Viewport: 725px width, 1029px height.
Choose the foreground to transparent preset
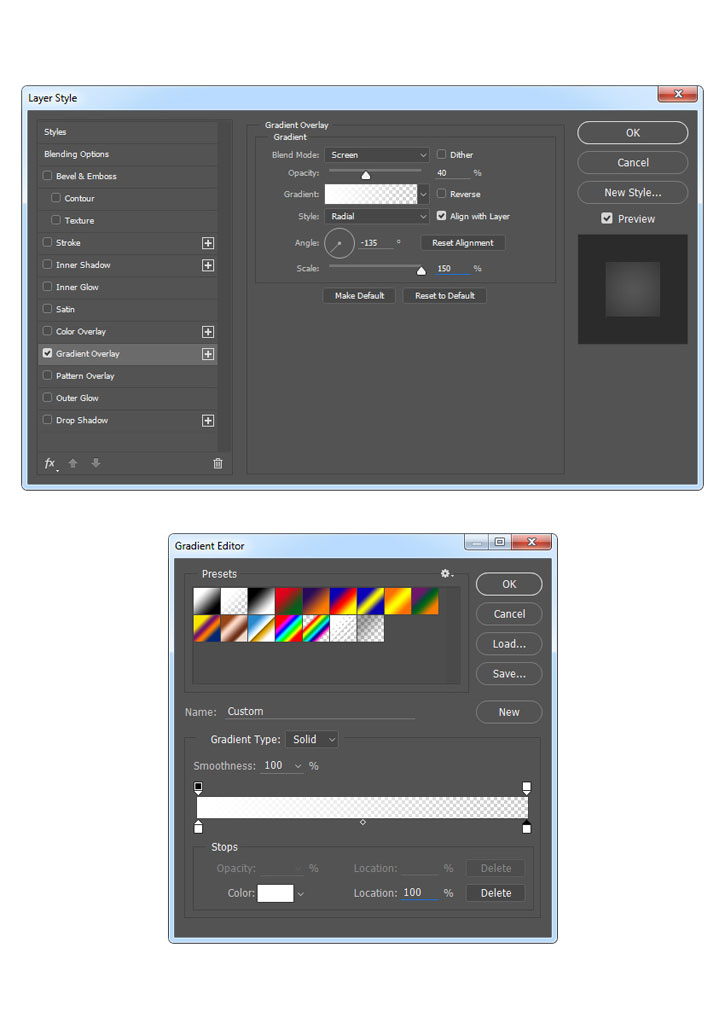[x=234, y=601]
